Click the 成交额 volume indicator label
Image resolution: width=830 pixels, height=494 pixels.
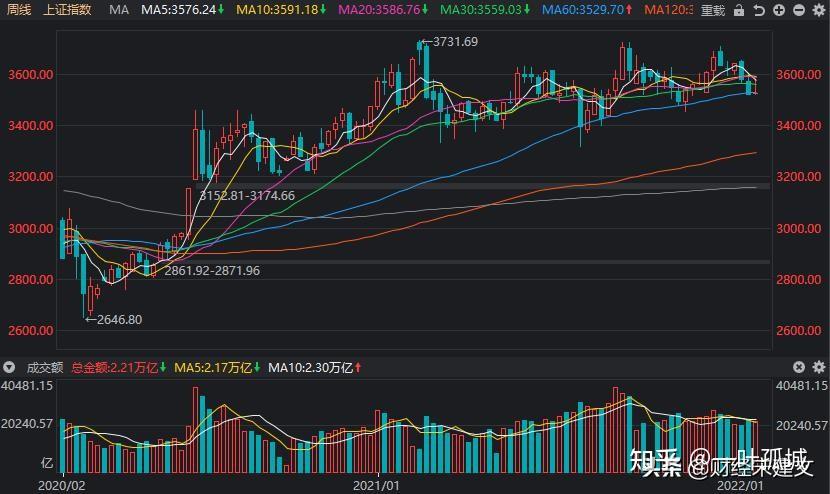42,367
